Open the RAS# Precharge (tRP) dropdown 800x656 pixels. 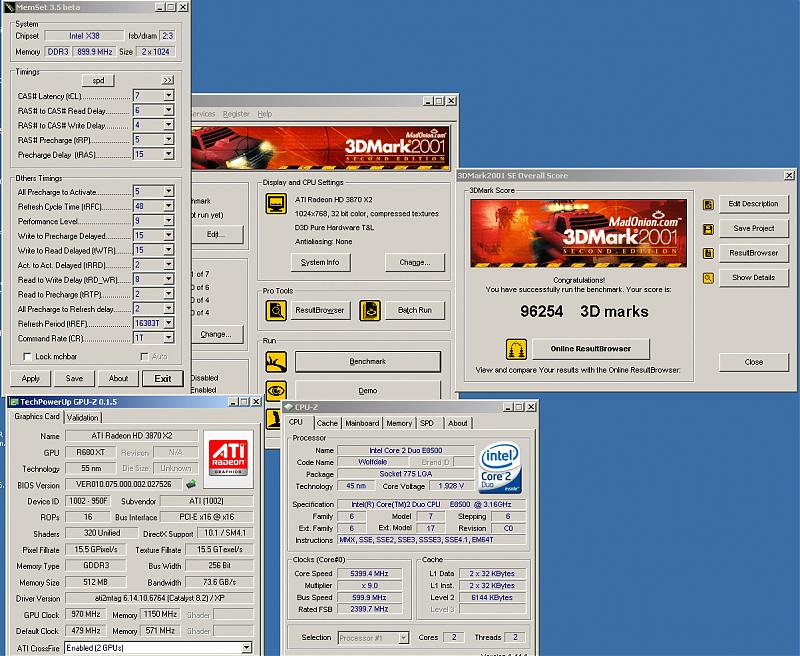168,139
